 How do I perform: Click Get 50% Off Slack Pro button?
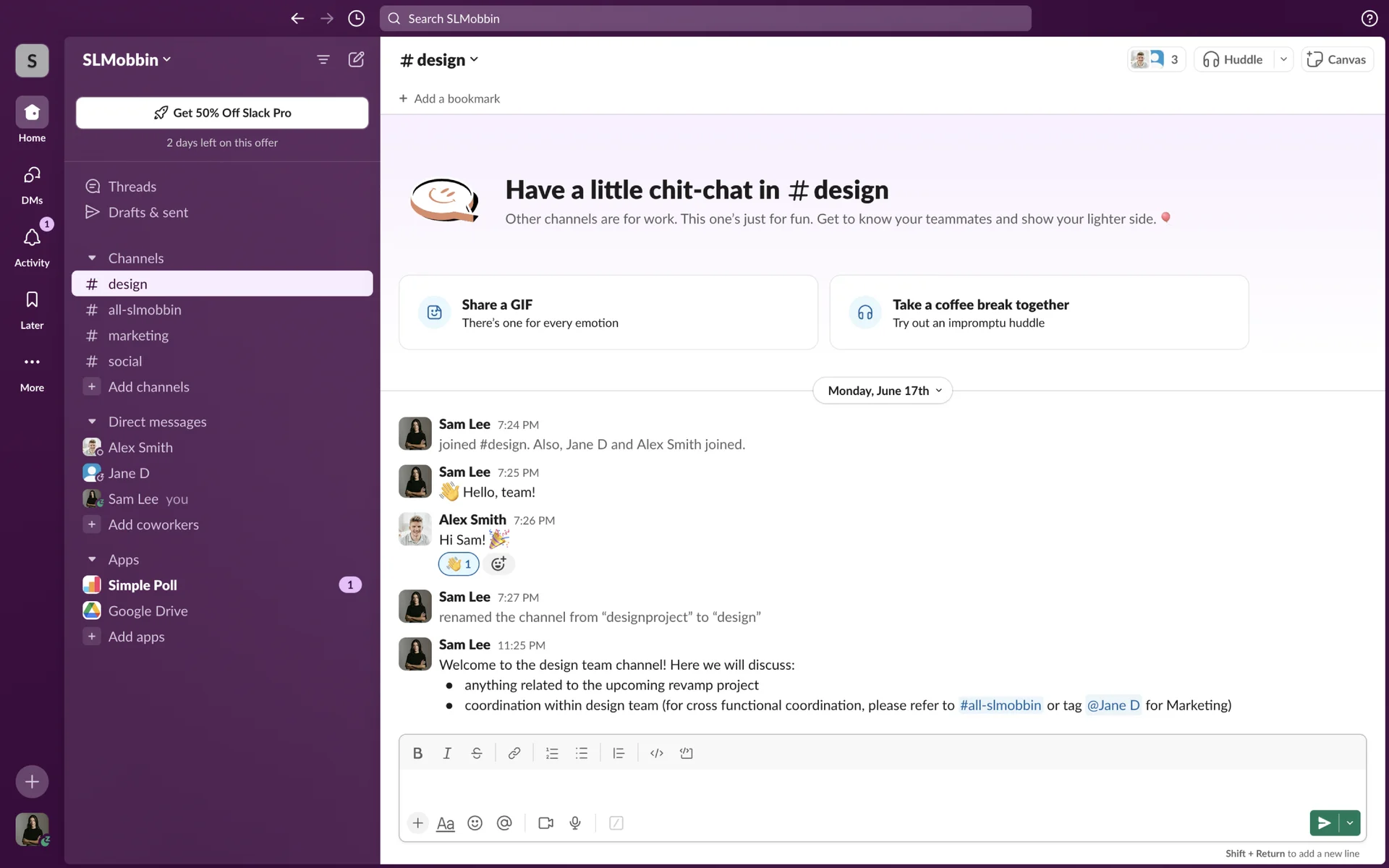click(x=222, y=113)
